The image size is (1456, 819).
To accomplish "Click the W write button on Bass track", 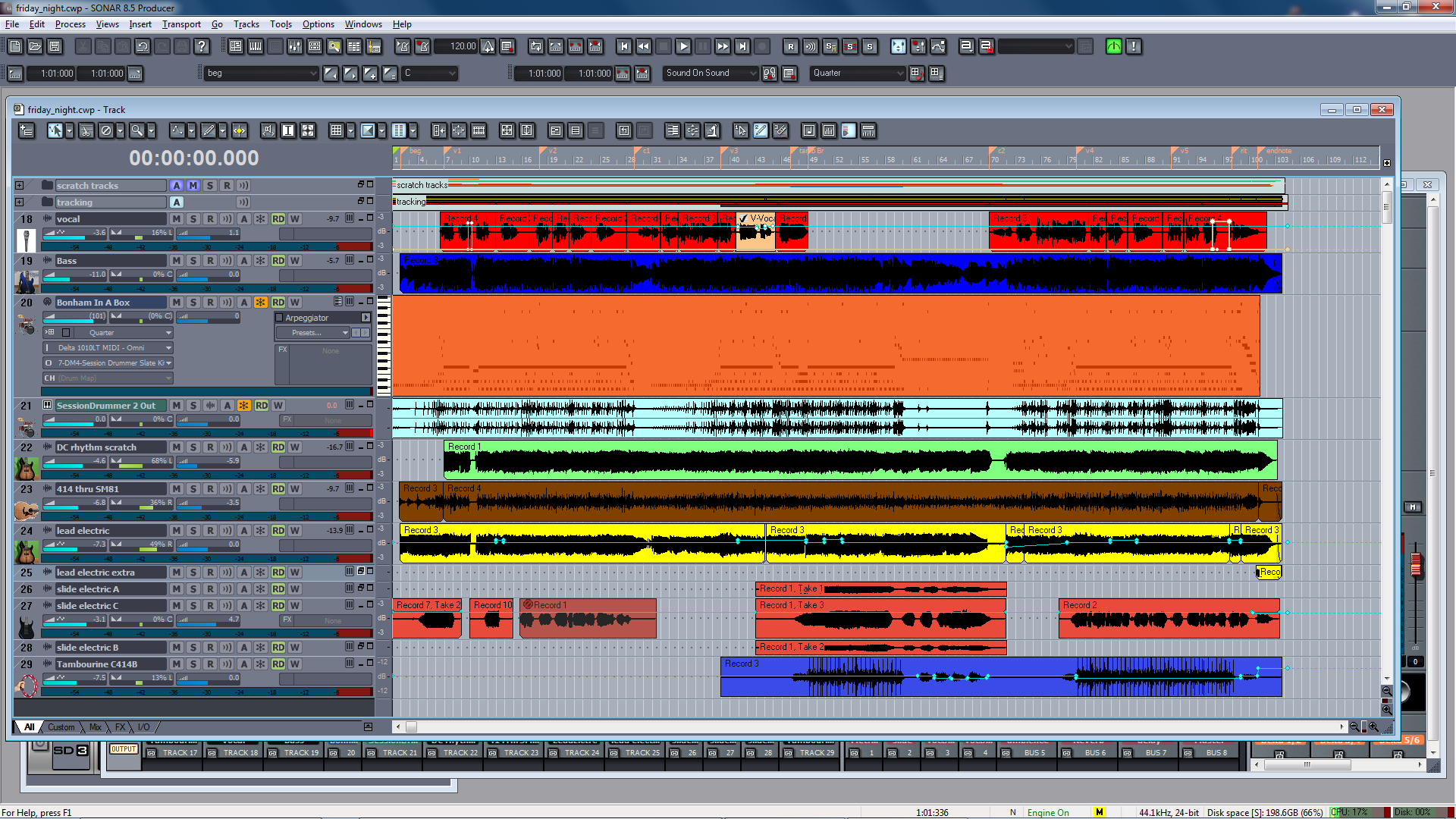I will (x=295, y=261).
